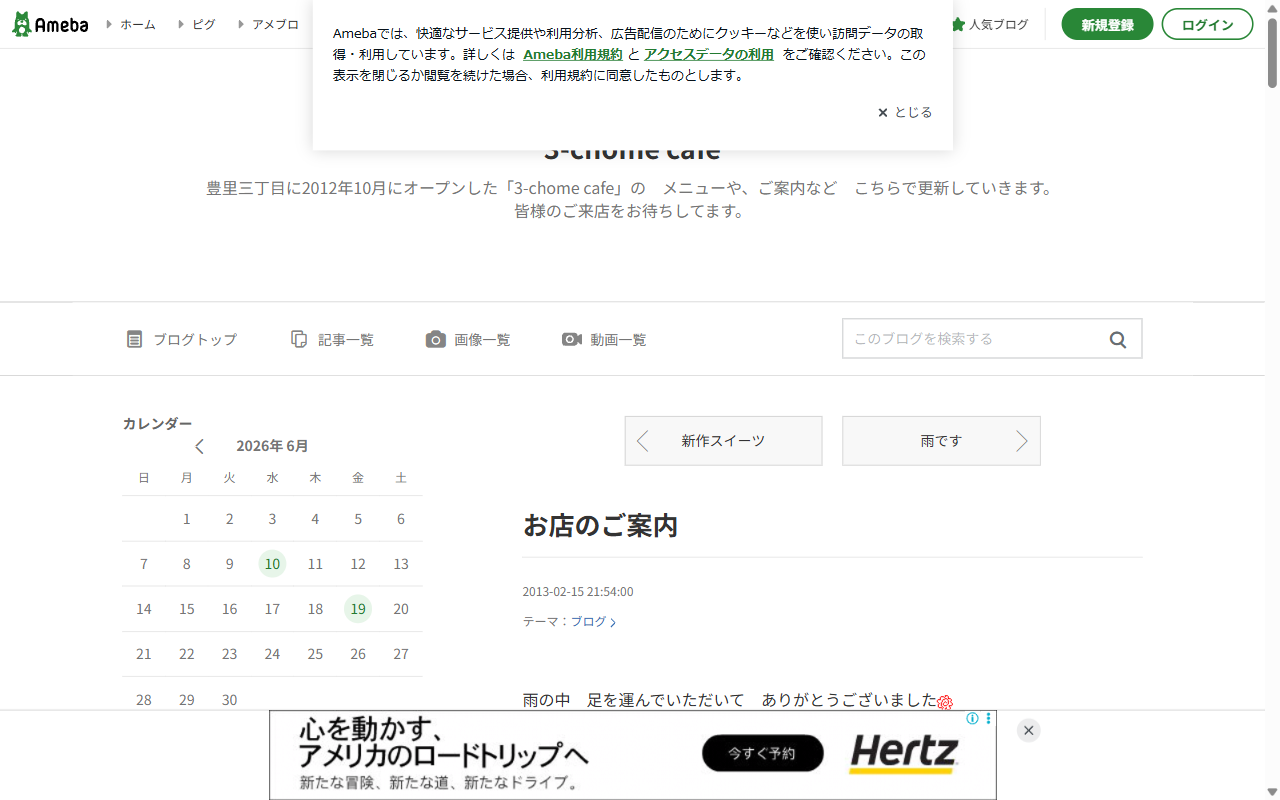The width and height of the screenshot is (1280, 800).
Task: Click the ログイン button
Action: click(1207, 24)
